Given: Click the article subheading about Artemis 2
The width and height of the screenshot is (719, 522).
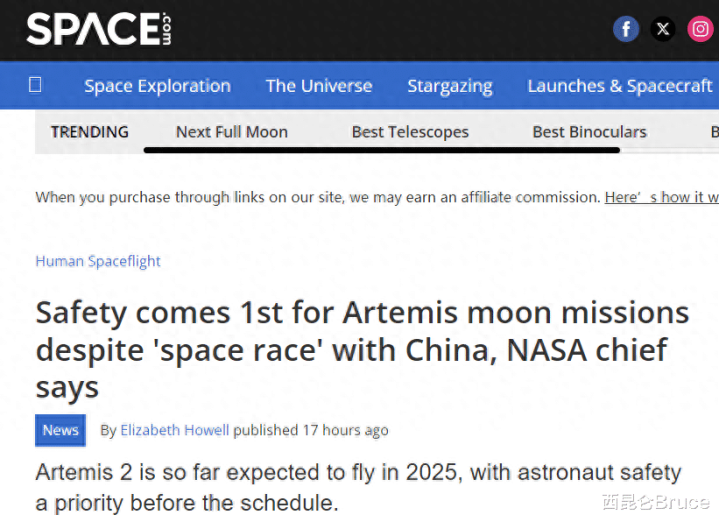Looking at the screenshot, I should coord(358,485).
